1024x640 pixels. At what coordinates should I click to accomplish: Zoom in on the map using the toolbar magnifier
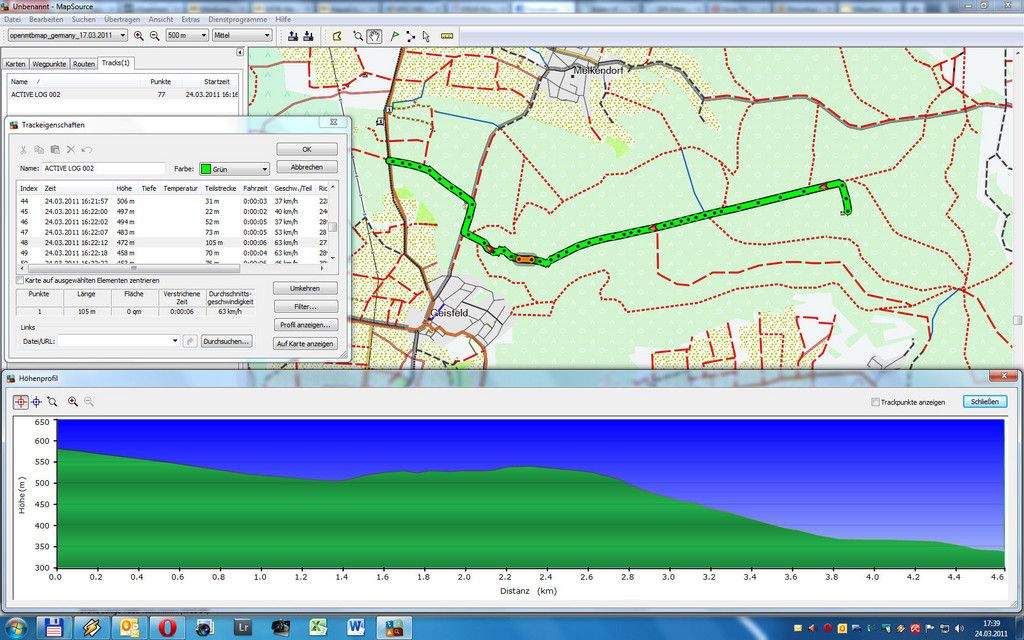138,35
